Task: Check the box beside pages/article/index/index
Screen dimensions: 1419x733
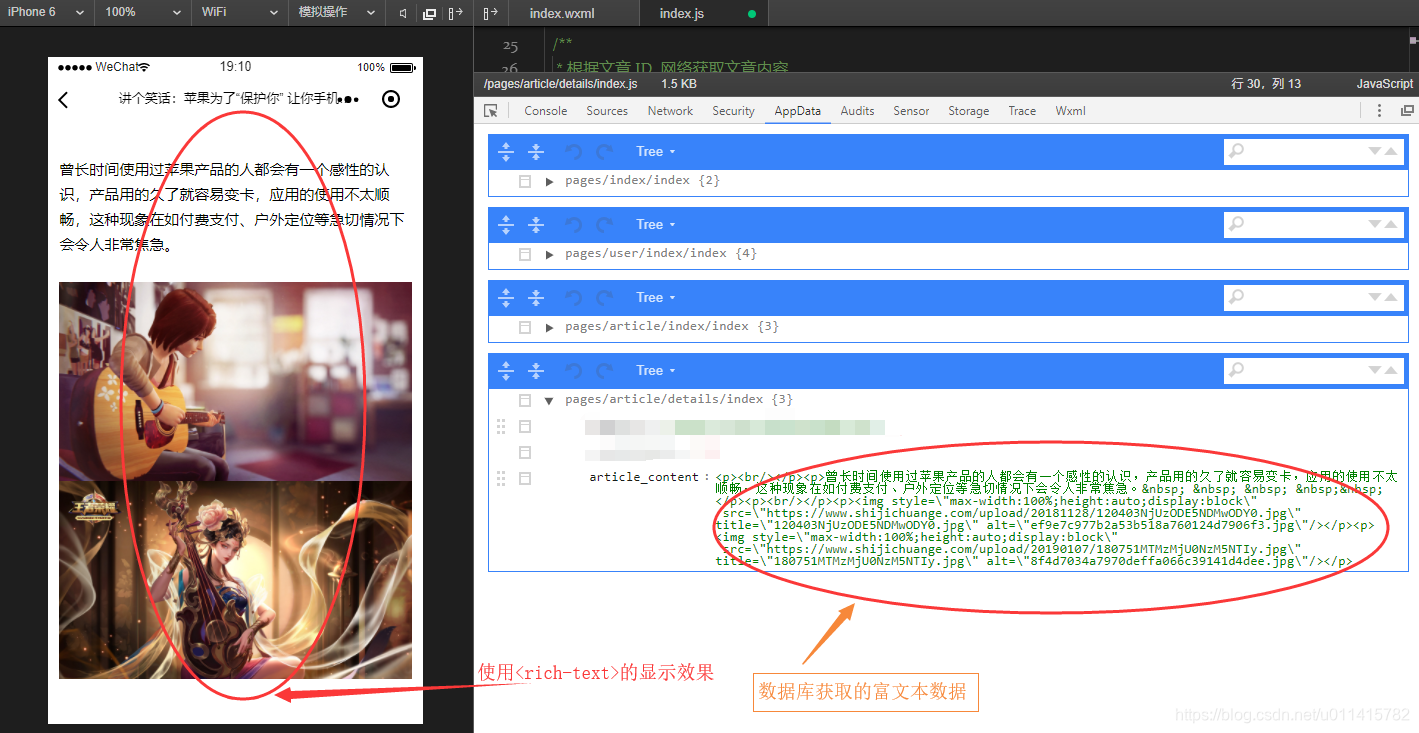Action: coord(524,328)
